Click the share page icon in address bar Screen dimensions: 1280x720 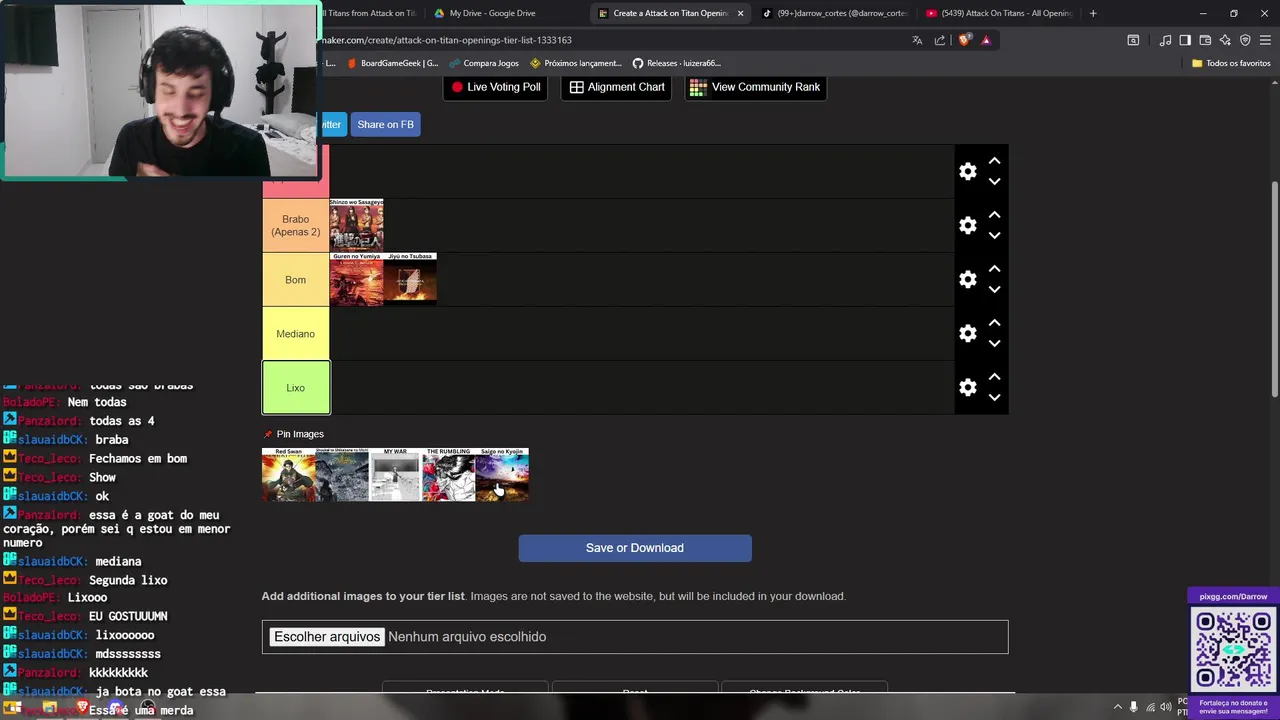pos(940,40)
